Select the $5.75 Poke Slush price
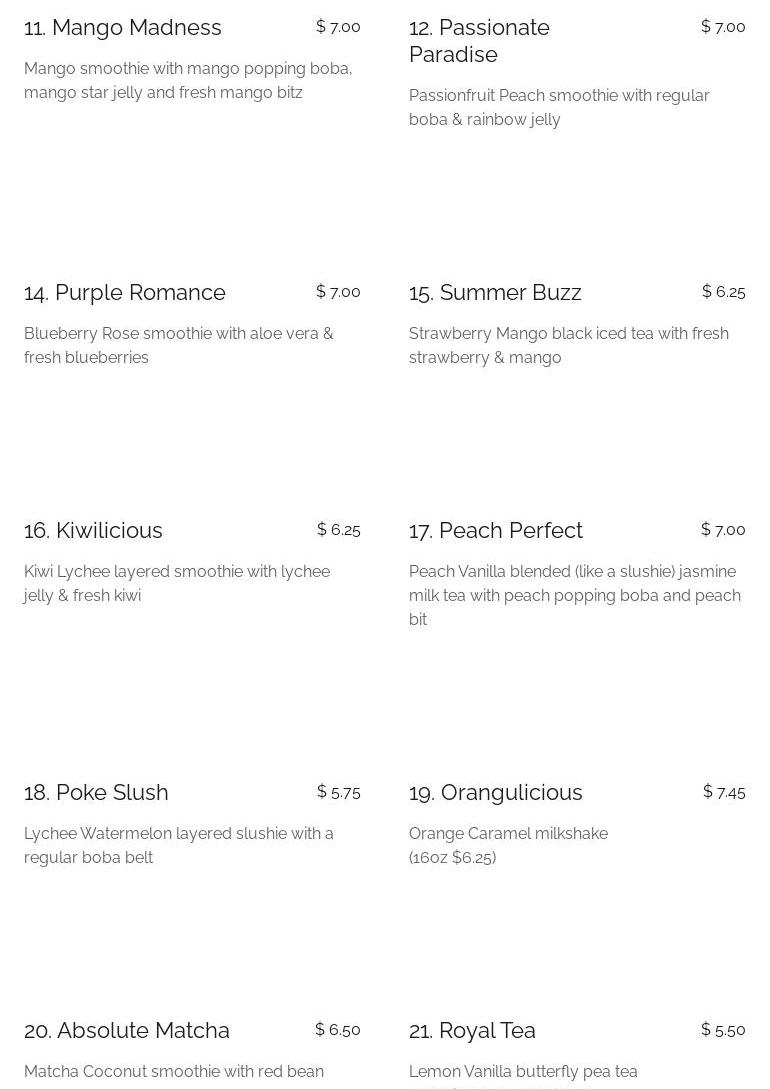This screenshot has height=1089, width=770. tap(338, 792)
